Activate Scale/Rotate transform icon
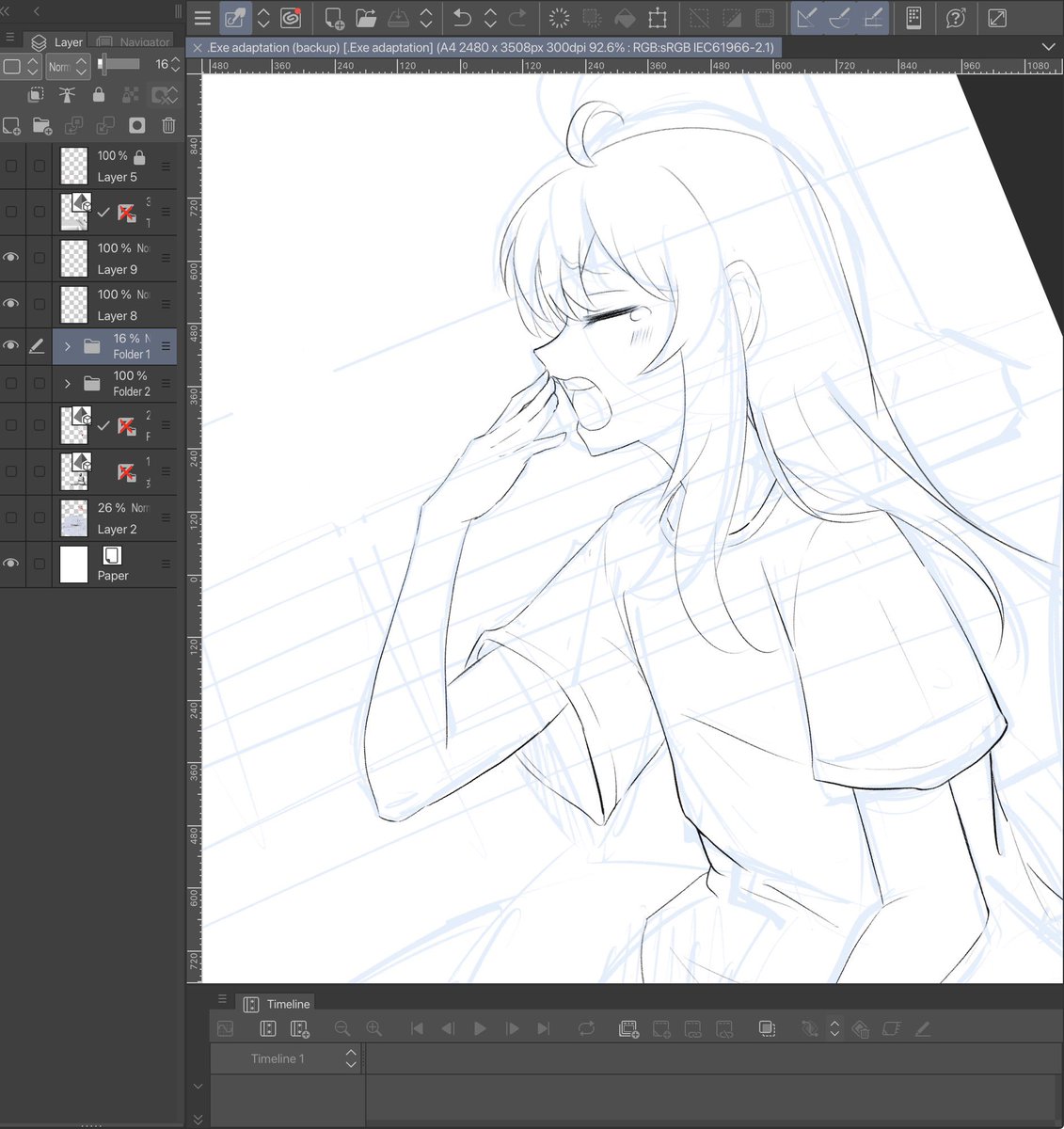 [658, 18]
